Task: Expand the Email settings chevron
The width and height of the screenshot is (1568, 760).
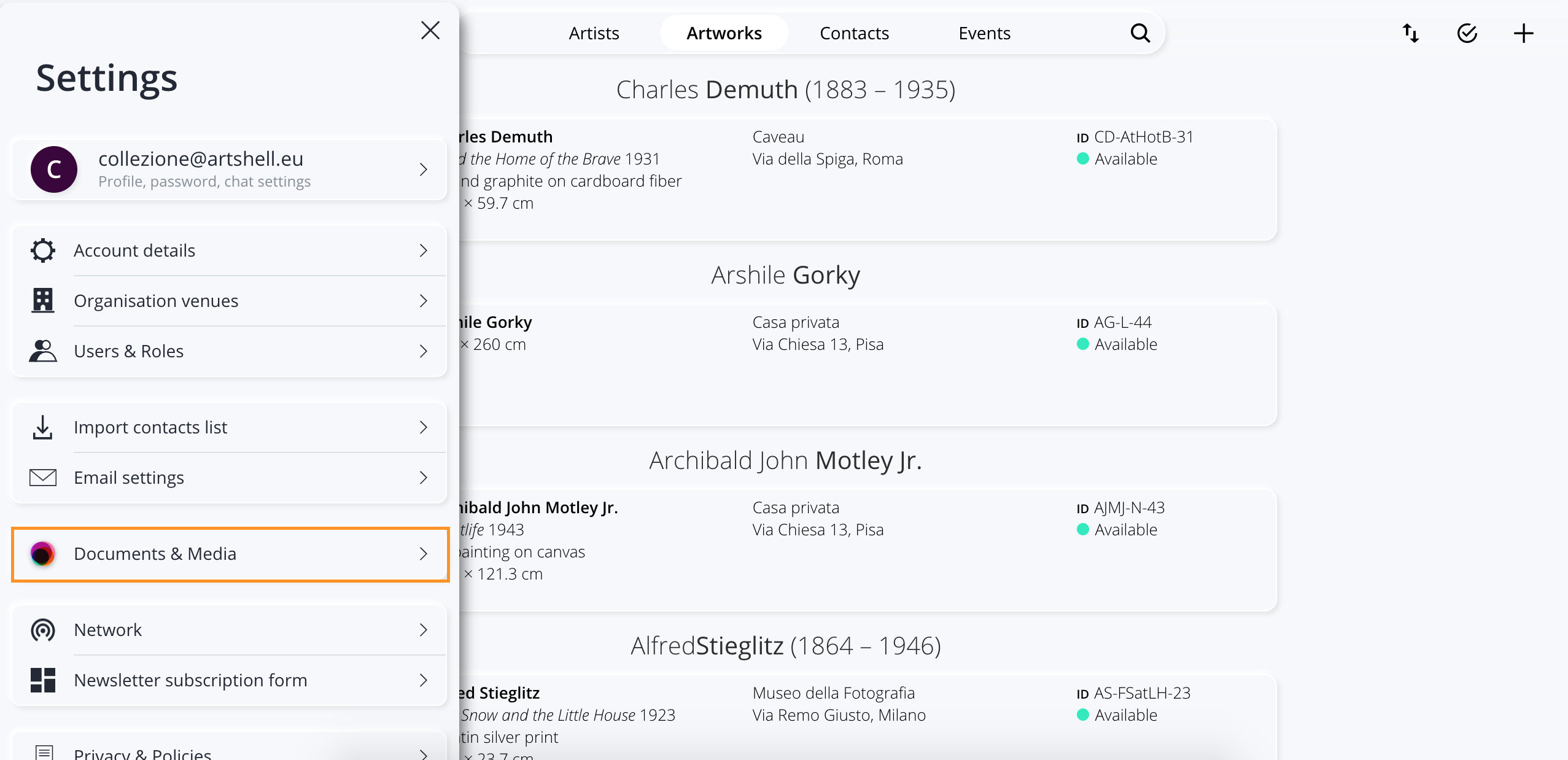Action: [424, 478]
